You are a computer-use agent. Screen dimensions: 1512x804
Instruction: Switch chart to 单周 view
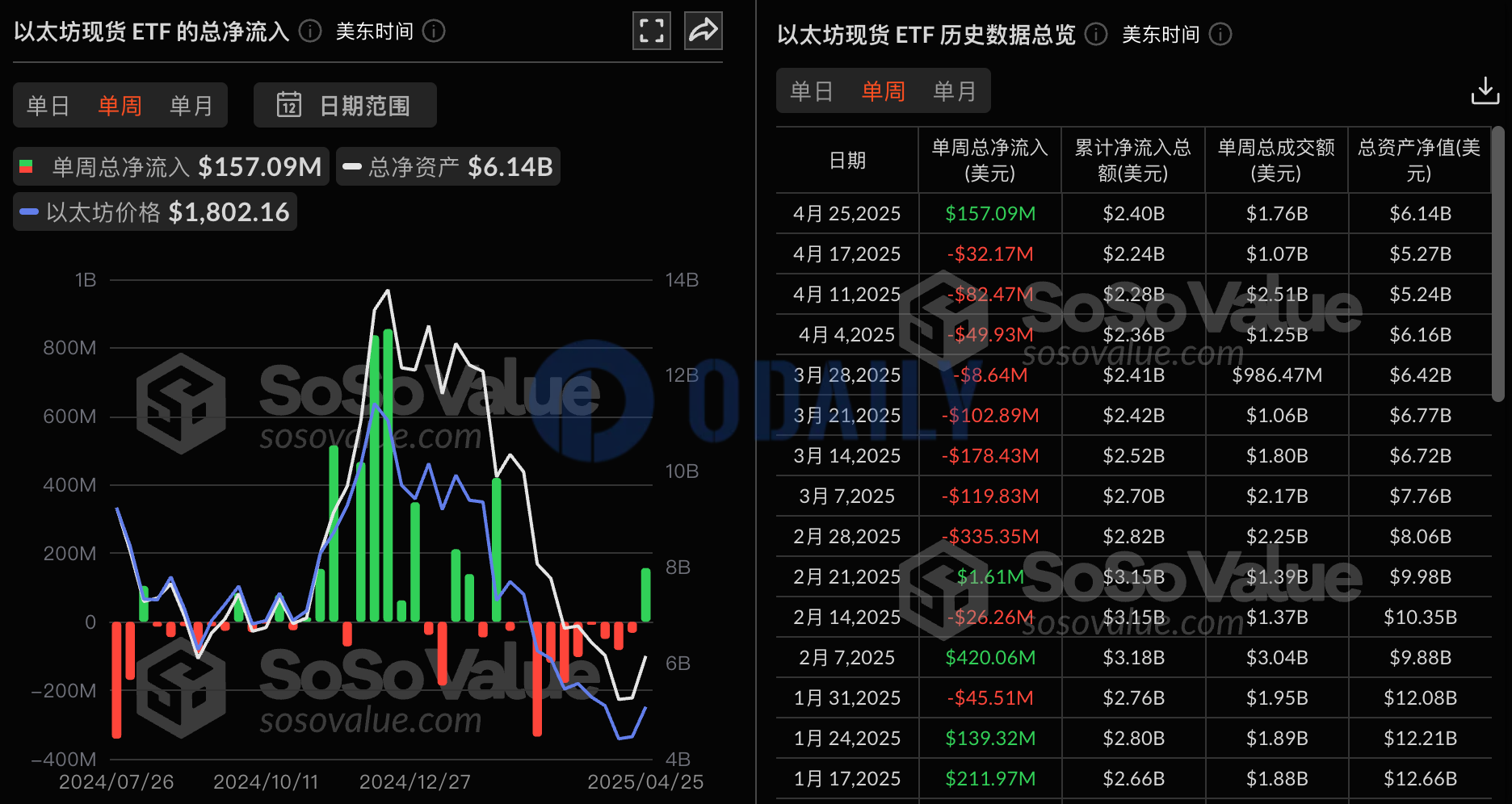(x=120, y=106)
